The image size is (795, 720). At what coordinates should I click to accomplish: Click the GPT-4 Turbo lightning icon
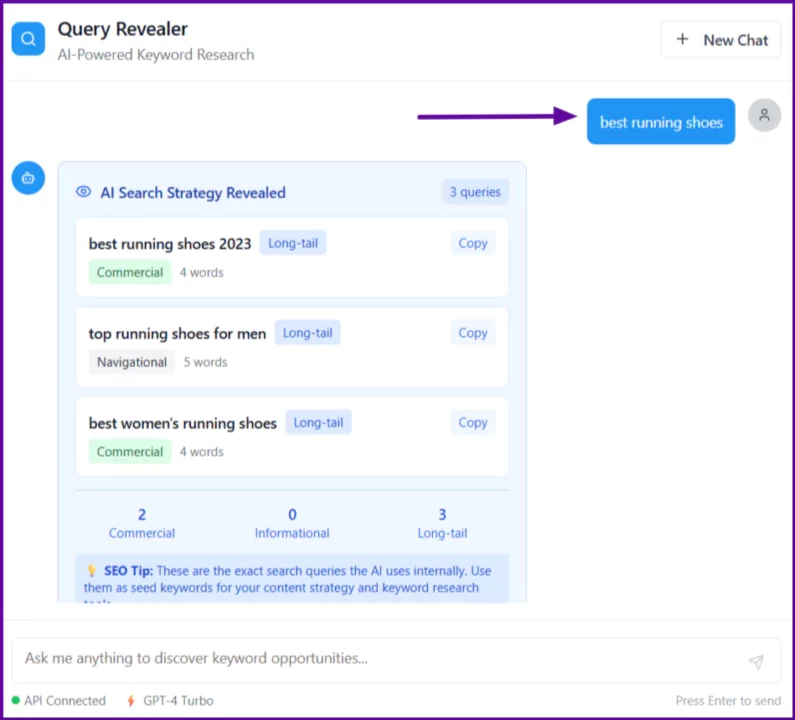pos(131,701)
